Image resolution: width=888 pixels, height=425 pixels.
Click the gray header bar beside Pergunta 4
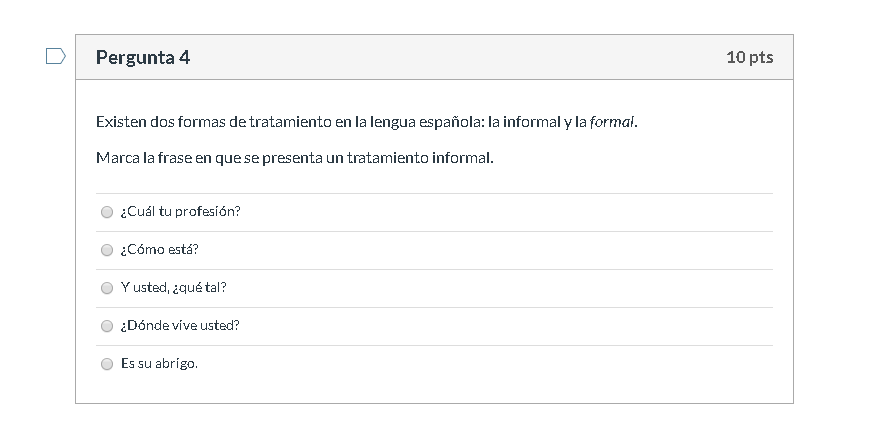450,58
